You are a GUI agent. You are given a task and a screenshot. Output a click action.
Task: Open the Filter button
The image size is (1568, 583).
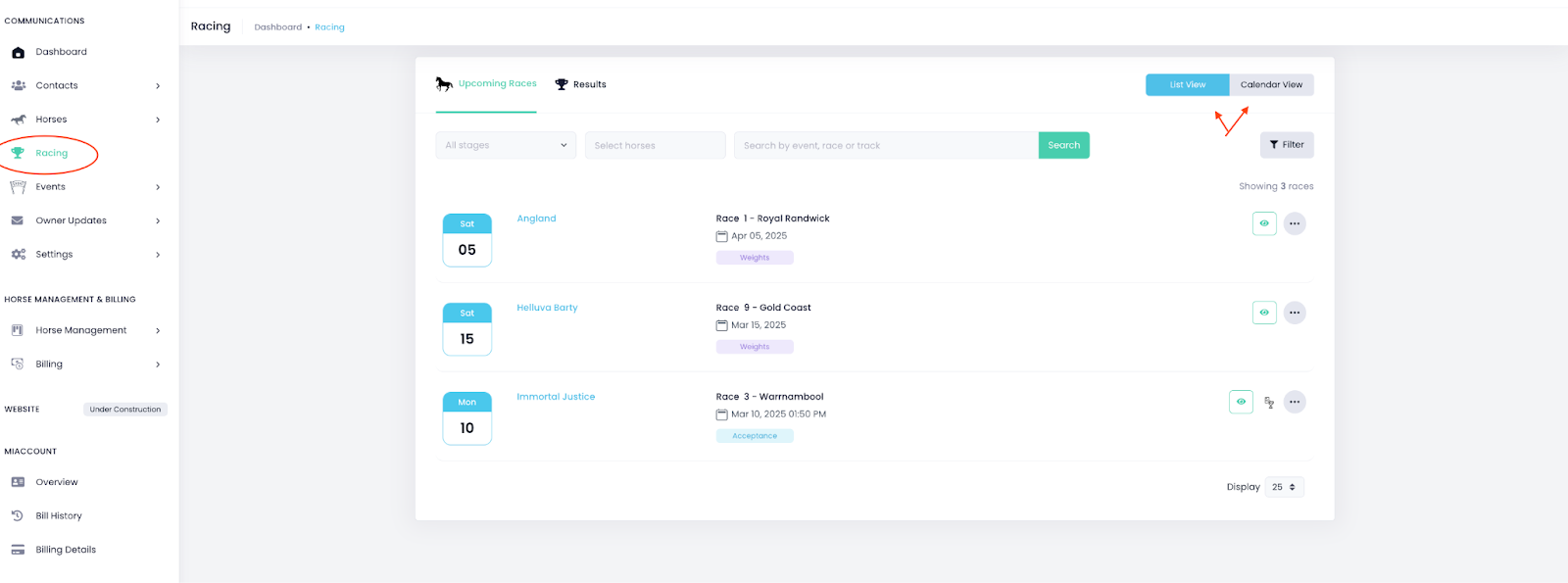tap(1286, 145)
